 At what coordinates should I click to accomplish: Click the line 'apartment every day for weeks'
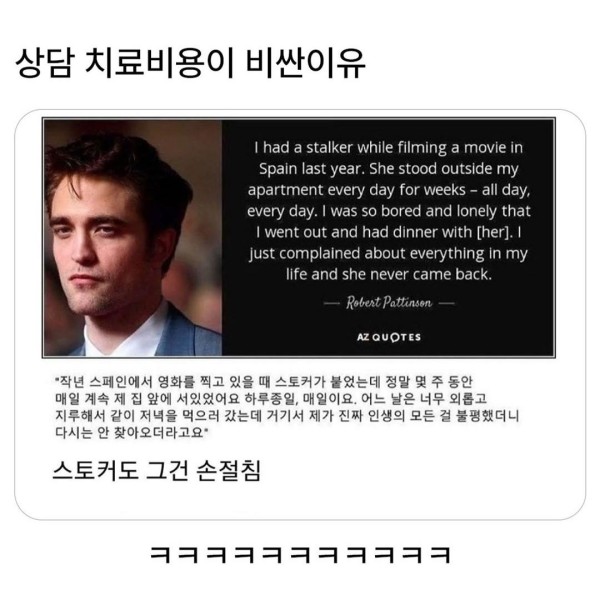389,190
